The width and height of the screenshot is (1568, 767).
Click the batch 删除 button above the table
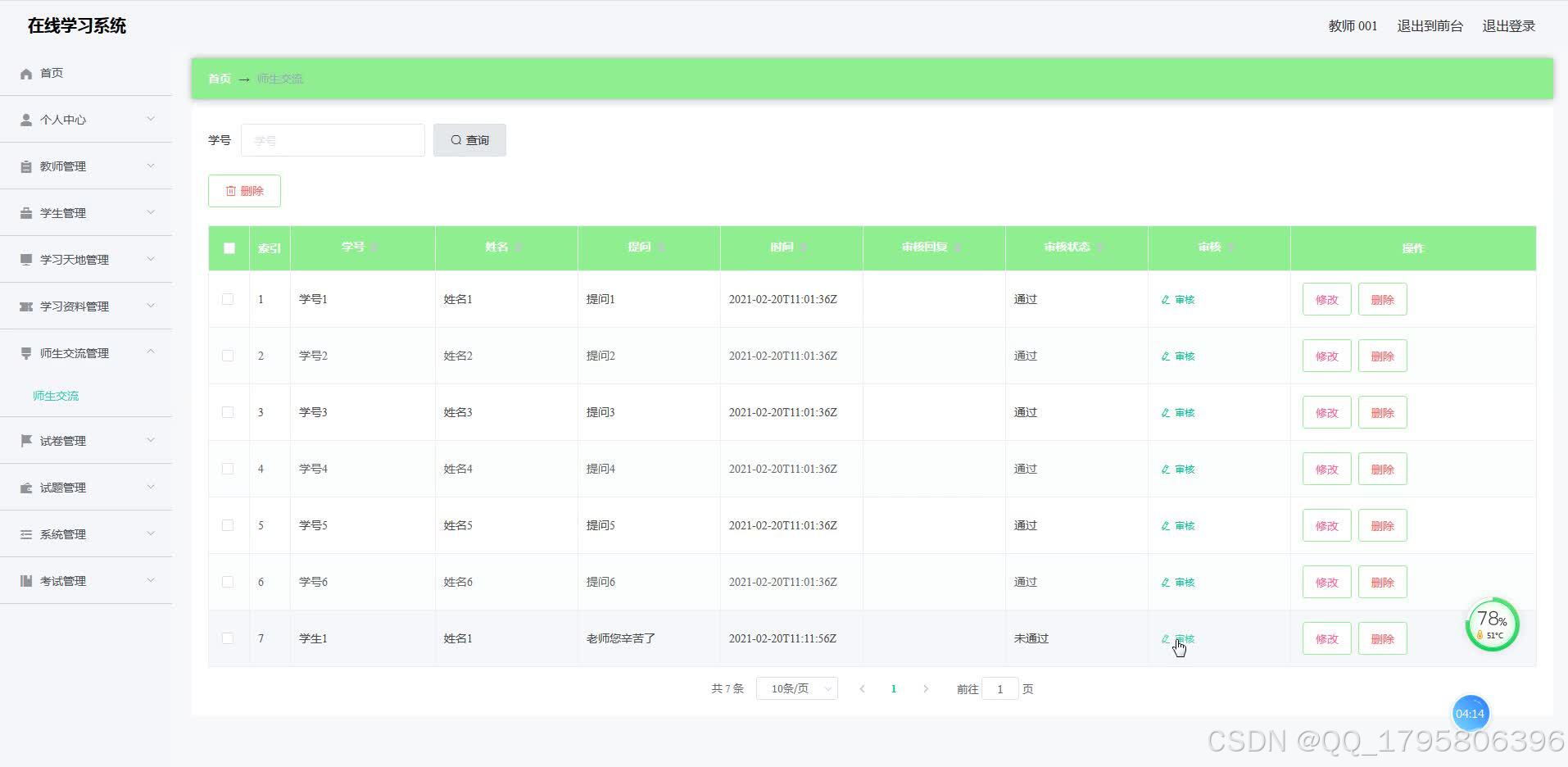tap(244, 191)
